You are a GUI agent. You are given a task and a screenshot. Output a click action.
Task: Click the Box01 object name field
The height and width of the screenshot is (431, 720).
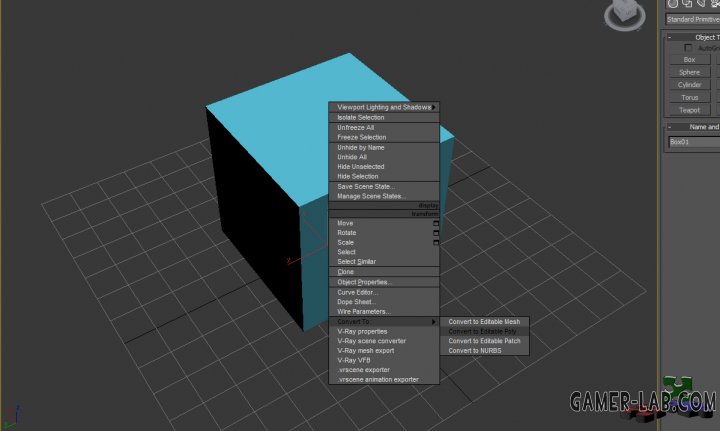coord(693,142)
